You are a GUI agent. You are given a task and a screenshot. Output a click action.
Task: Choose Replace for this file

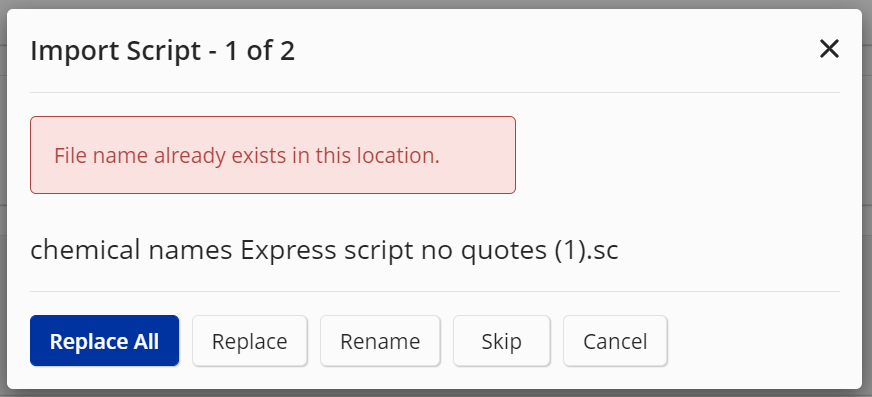pyautogui.click(x=250, y=341)
